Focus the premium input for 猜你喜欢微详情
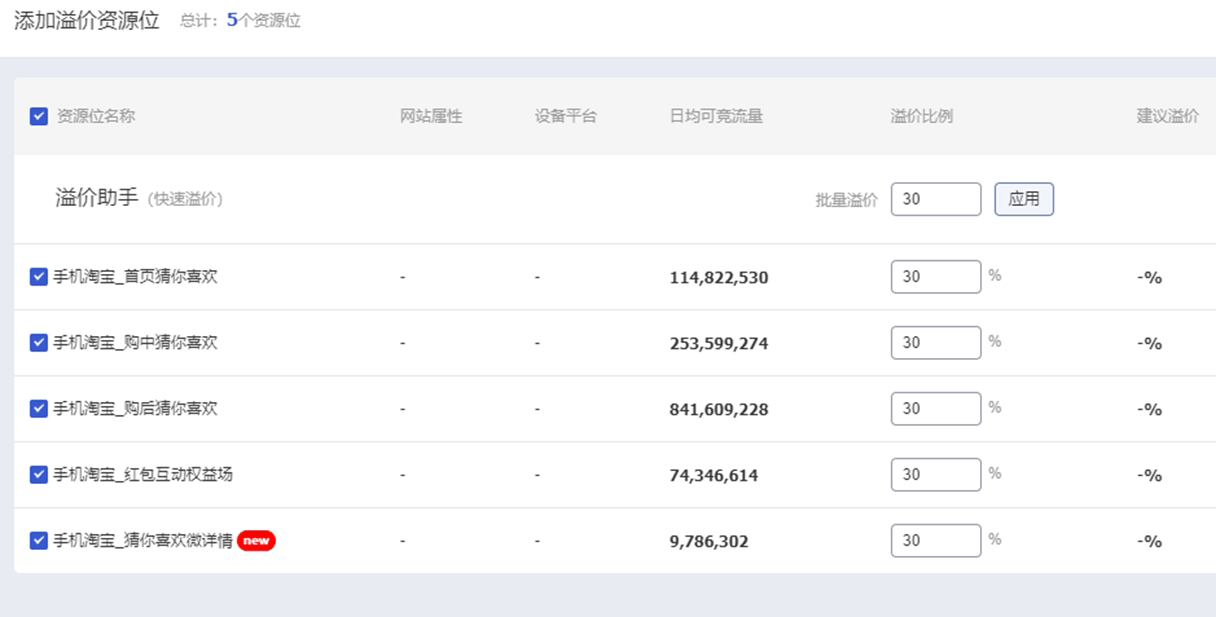 tap(935, 541)
